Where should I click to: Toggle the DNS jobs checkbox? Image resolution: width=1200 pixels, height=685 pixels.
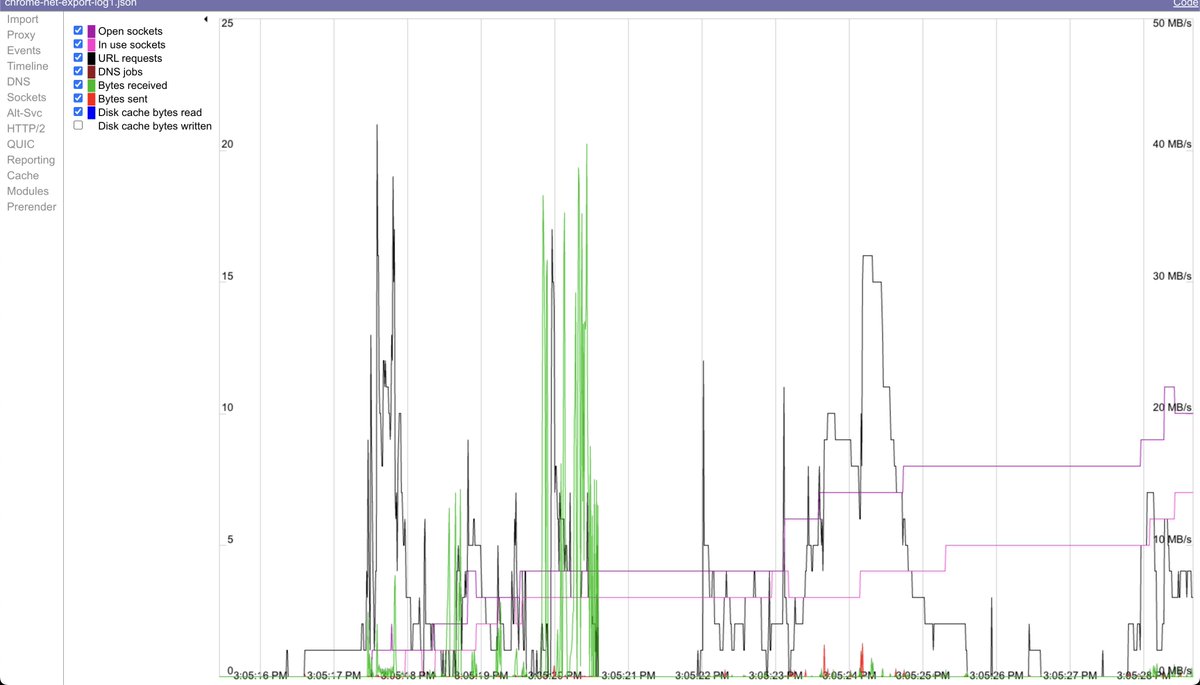coord(78,71)
